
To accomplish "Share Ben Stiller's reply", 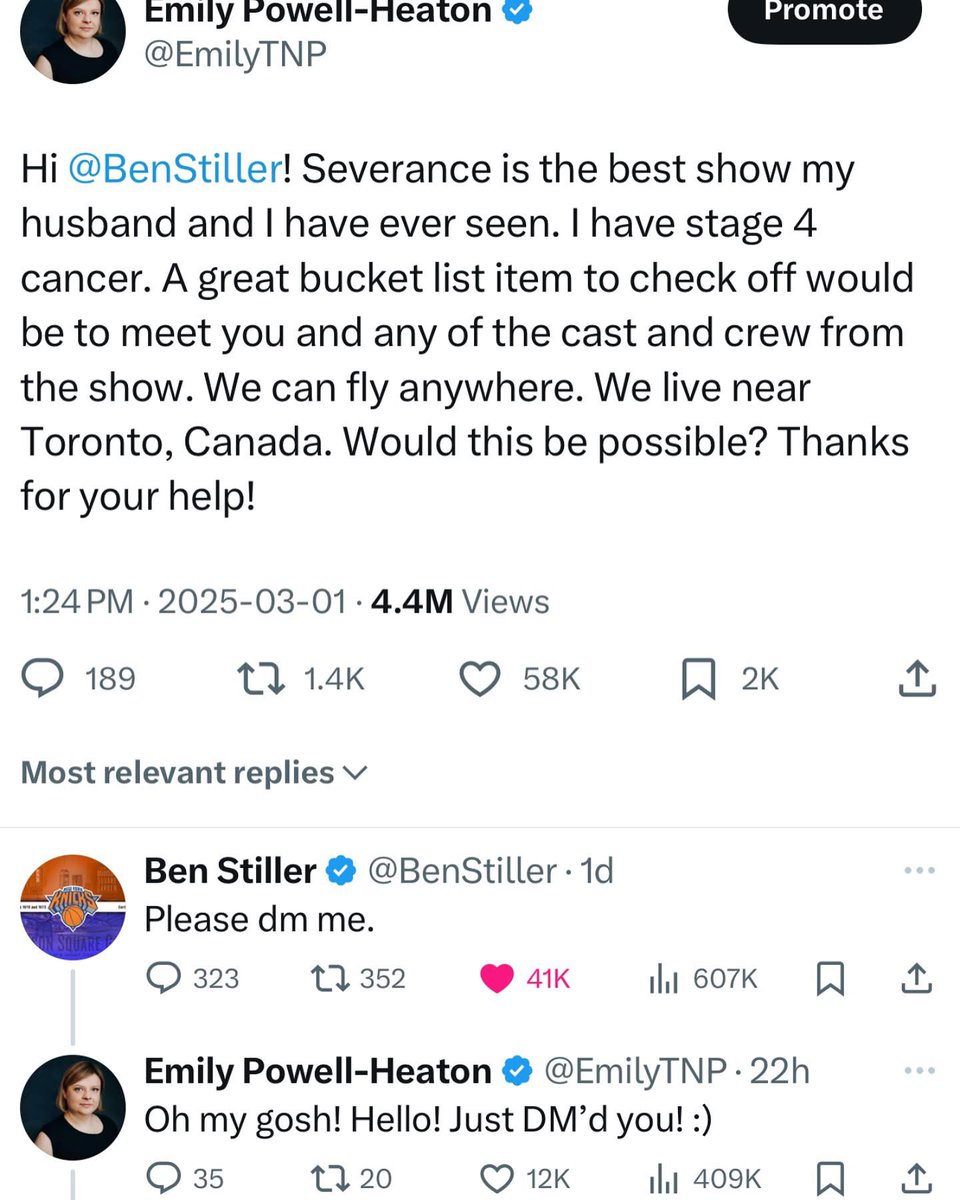I will (918, 978).
